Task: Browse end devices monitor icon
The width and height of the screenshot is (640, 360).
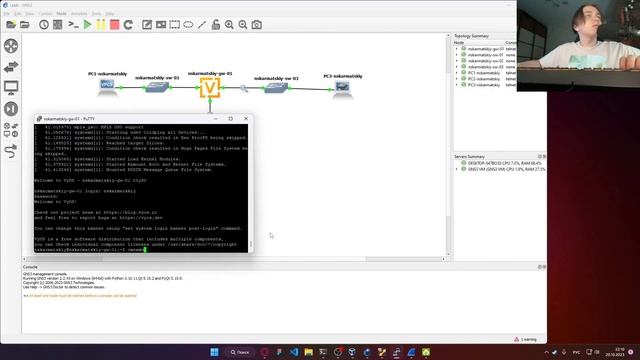Action: tap(11, 87)
